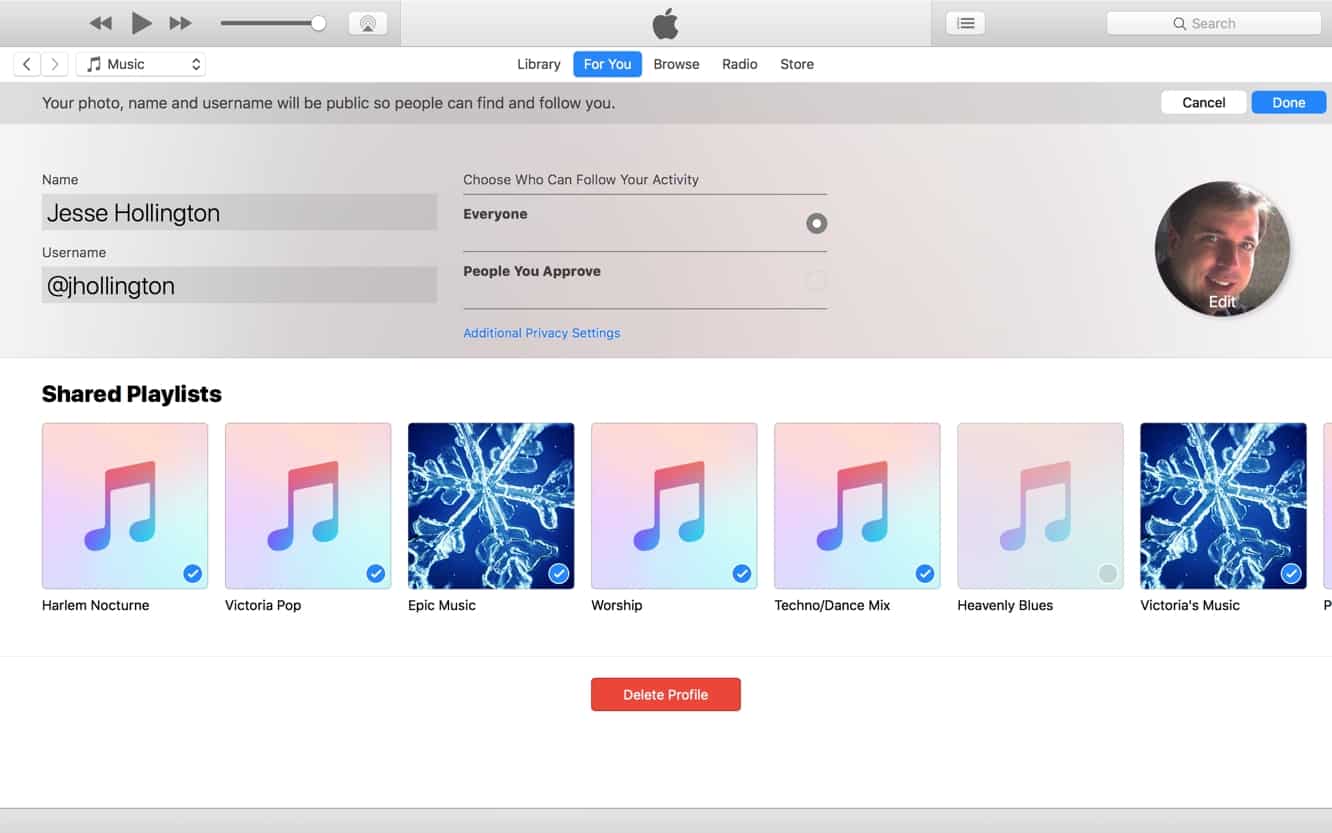Go back with the left chevron
Viewport: 1332px width, 833px height.
(x=27, y=64)
